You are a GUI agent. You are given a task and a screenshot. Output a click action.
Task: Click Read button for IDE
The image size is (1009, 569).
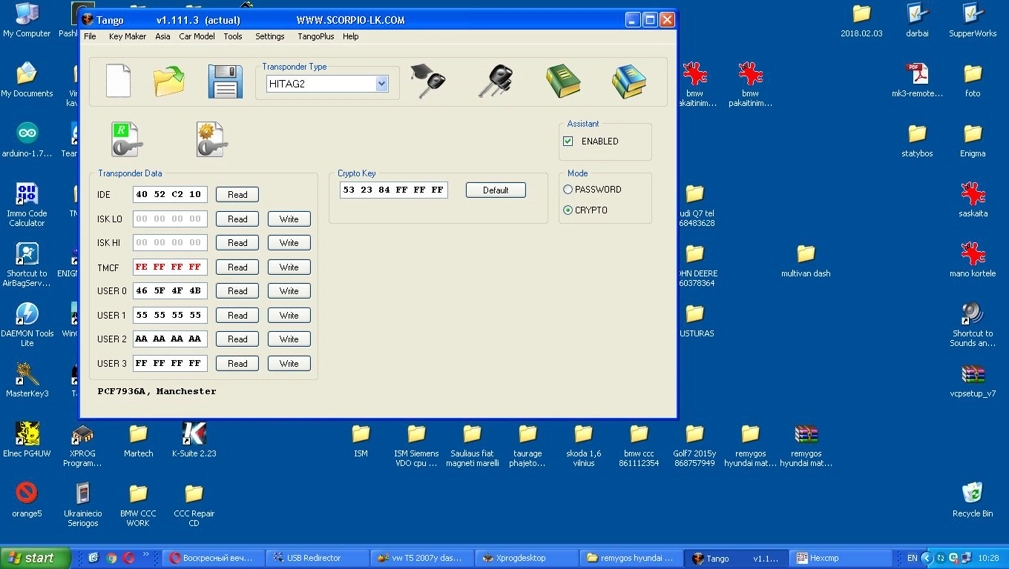237,194
